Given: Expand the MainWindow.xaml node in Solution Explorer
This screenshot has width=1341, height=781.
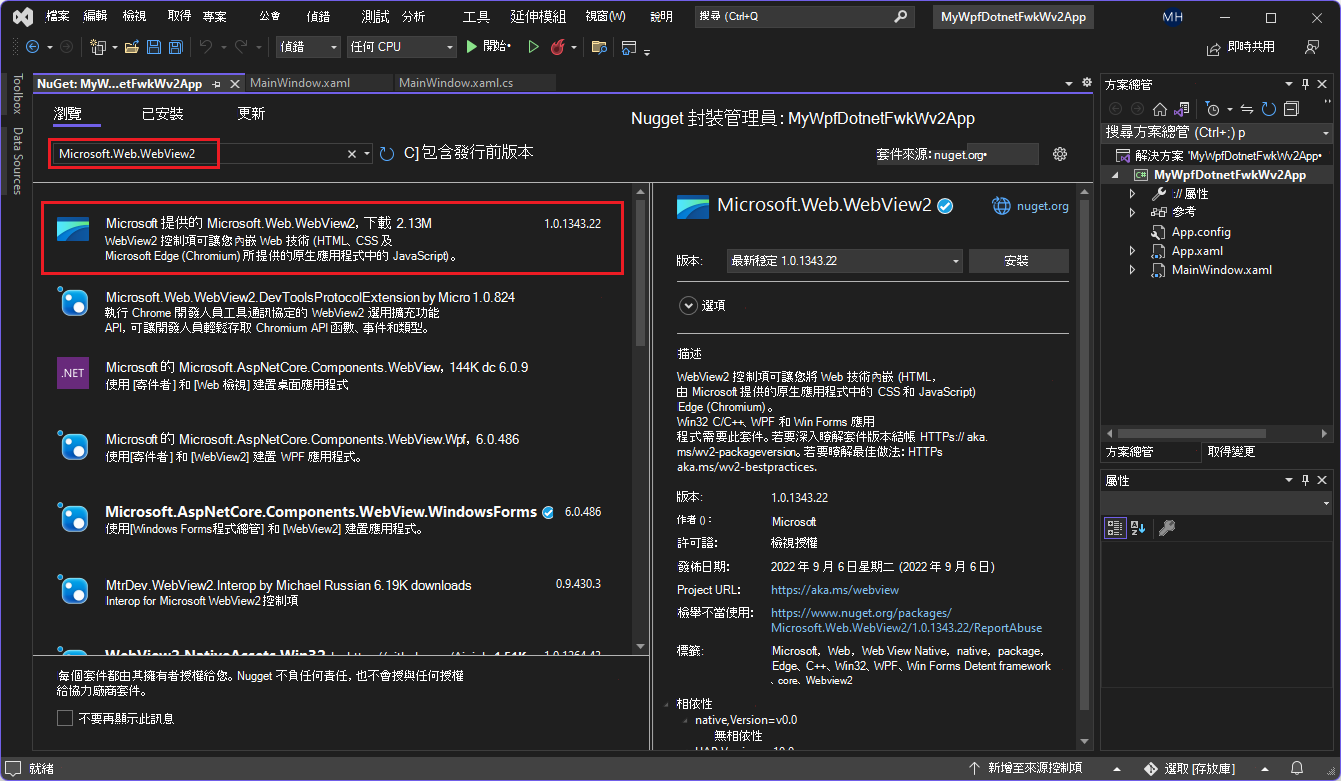Looking at the screenshot, I should 1132,270.
